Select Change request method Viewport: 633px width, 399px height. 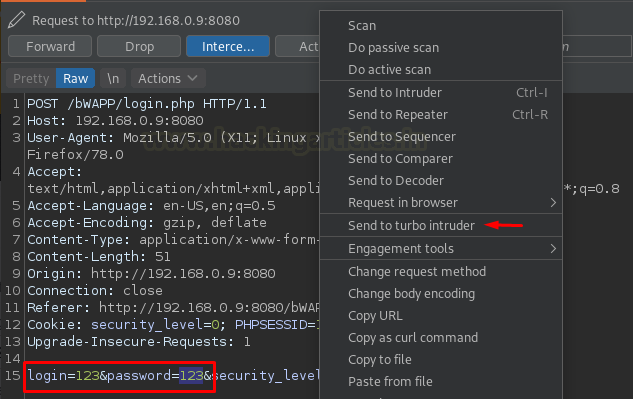click(441, 271)
